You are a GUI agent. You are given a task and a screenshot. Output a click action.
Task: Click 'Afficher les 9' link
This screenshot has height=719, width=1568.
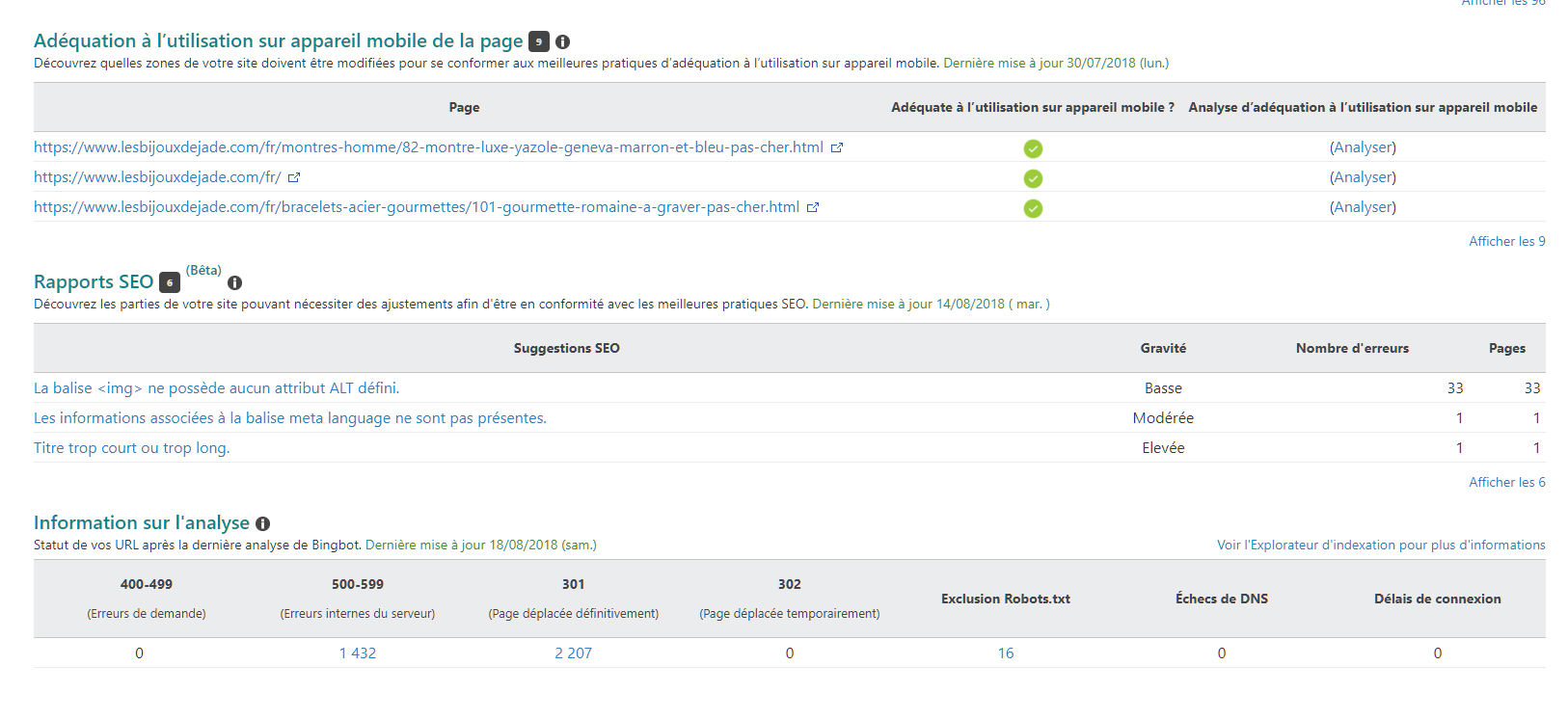click(x=1507, y=241)
